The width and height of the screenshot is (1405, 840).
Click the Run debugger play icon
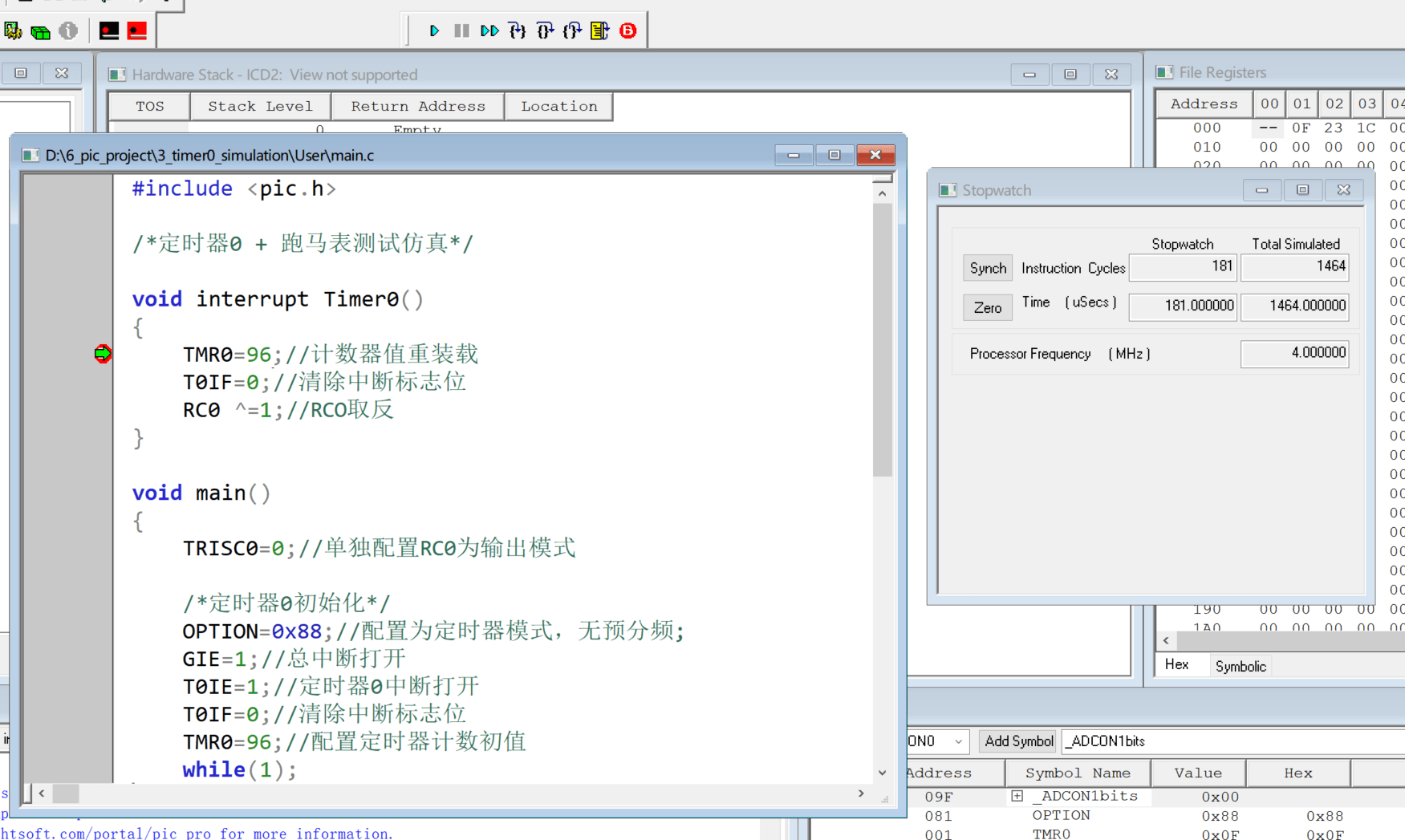(x=434, y=30)
